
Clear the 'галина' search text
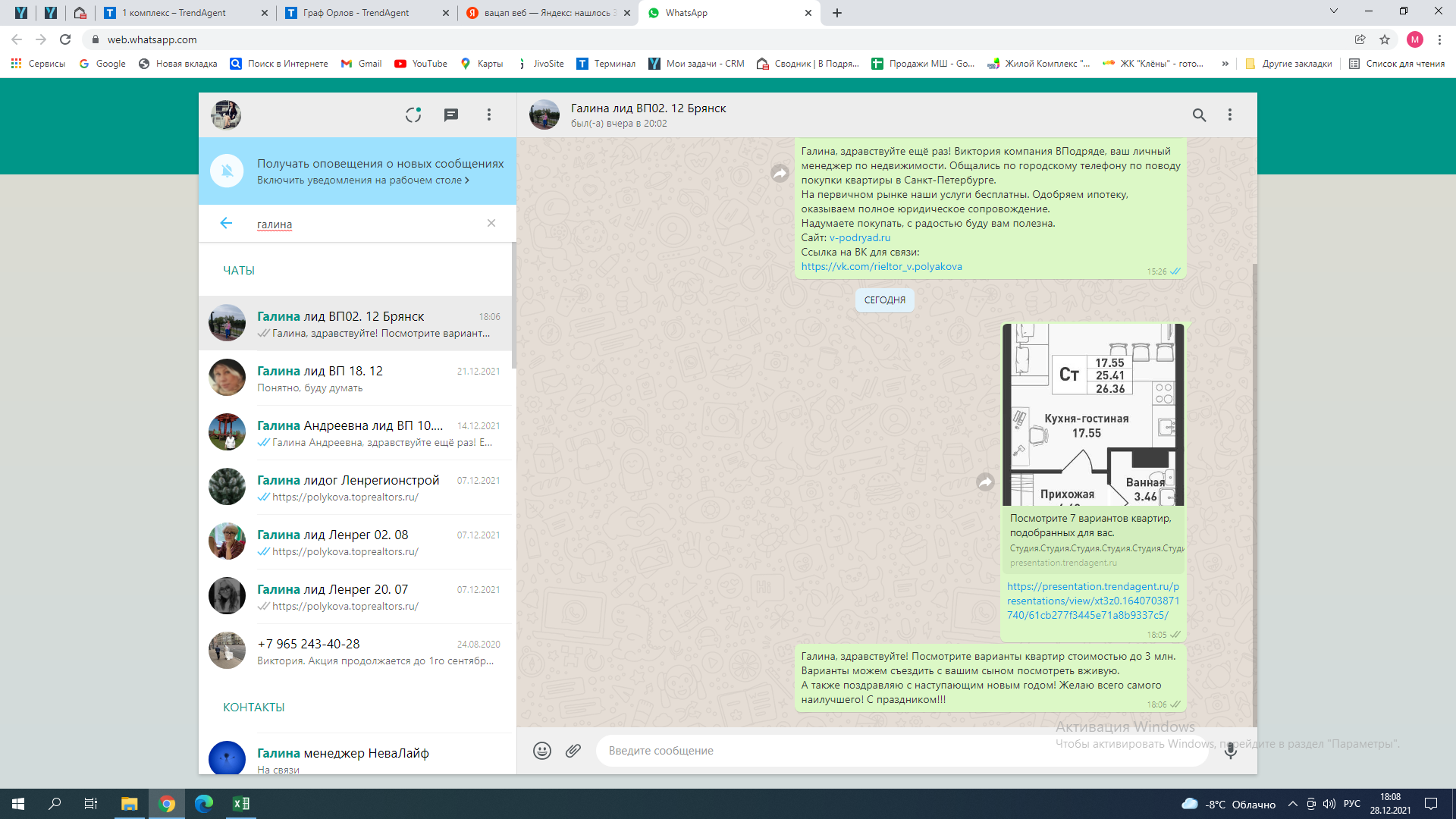pos(491,223)
